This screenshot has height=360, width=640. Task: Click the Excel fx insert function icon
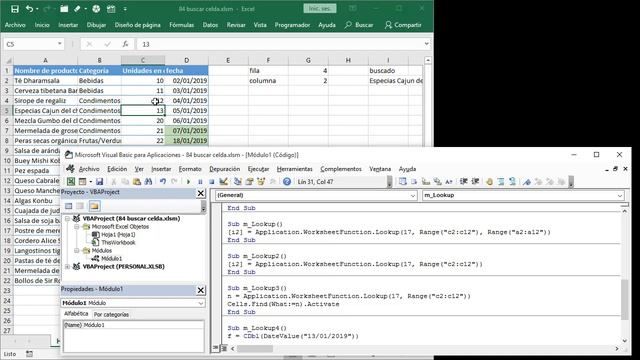(125, 44)
